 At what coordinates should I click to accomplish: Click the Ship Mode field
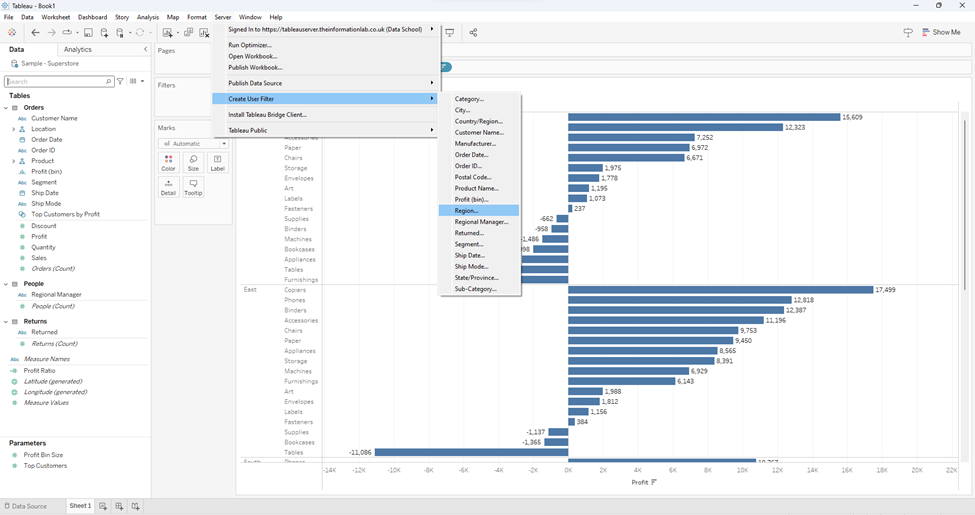(x=46, y=203)
